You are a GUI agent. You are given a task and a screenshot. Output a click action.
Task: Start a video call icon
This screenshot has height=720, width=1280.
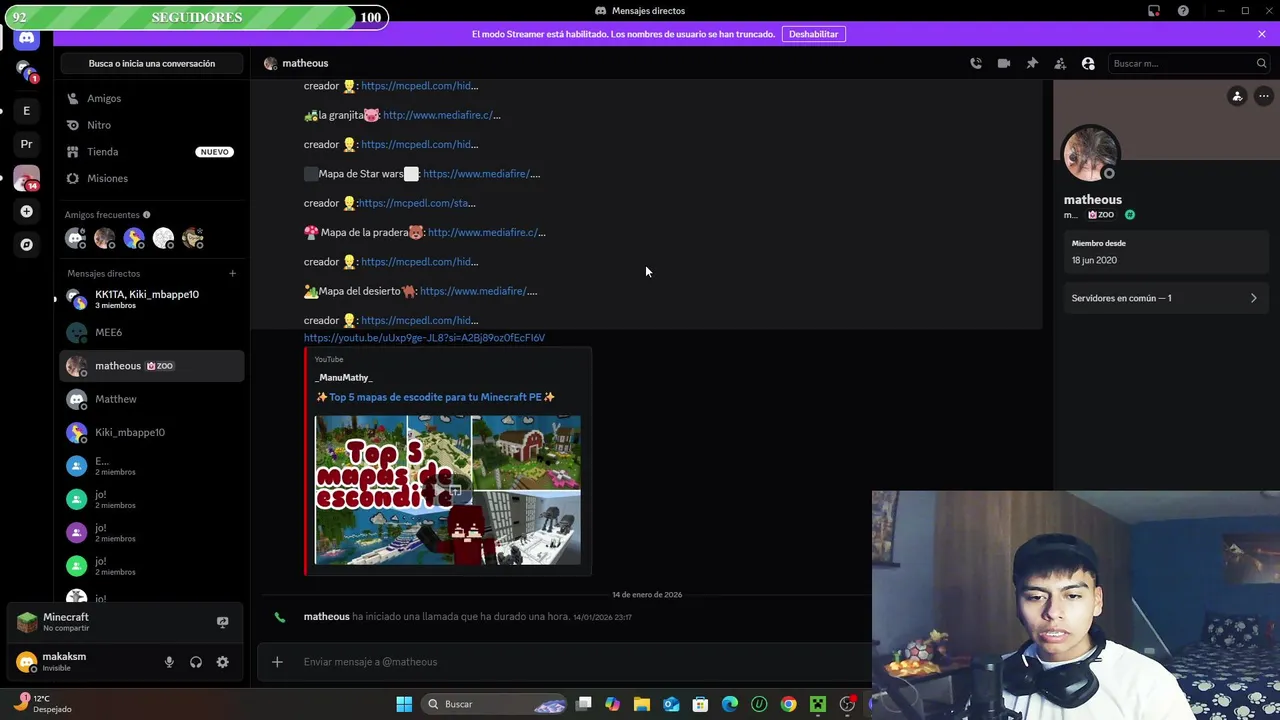(x=1004, y=63)
